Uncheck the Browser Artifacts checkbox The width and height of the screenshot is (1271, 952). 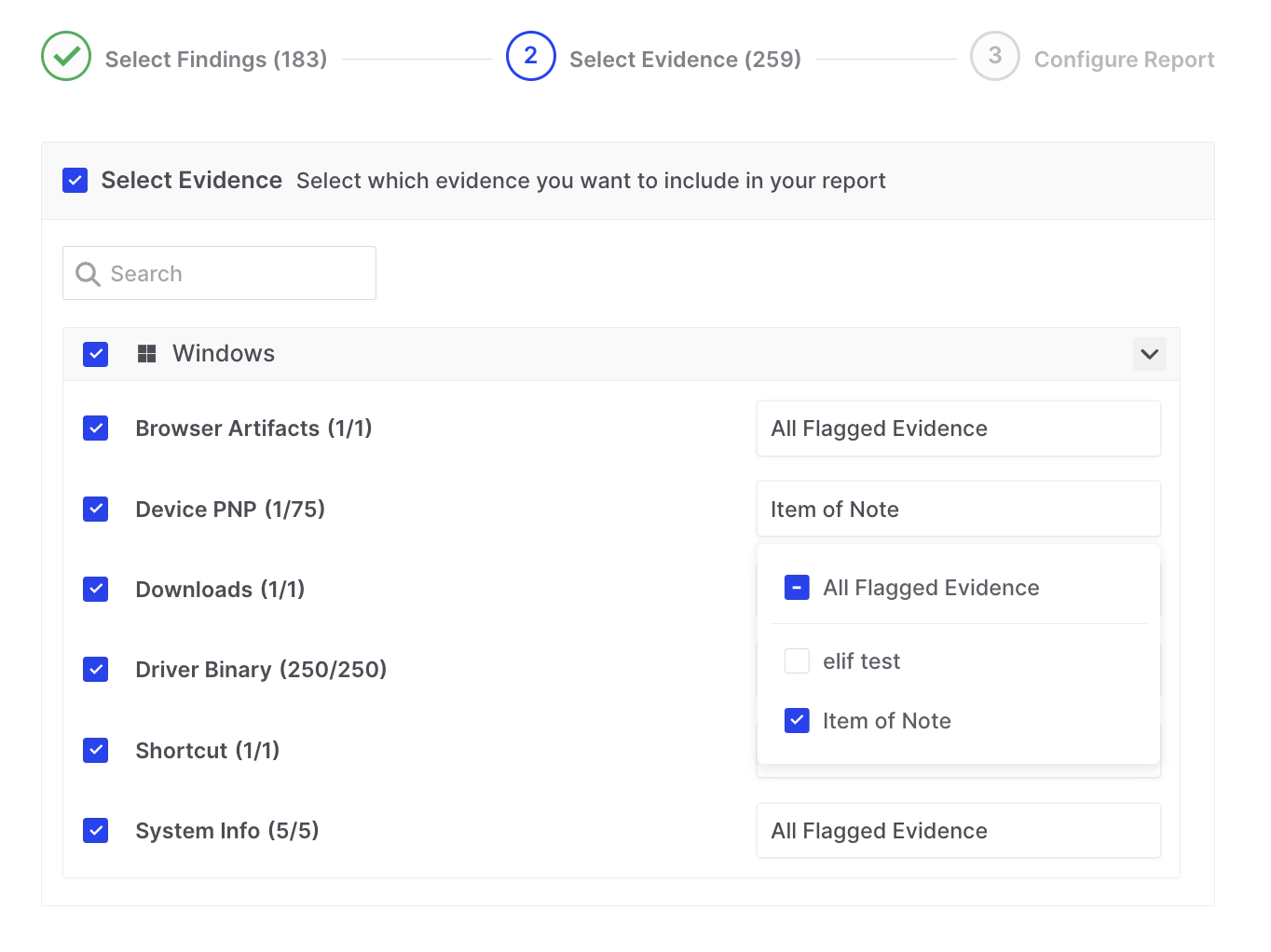(x=96, y=428)
